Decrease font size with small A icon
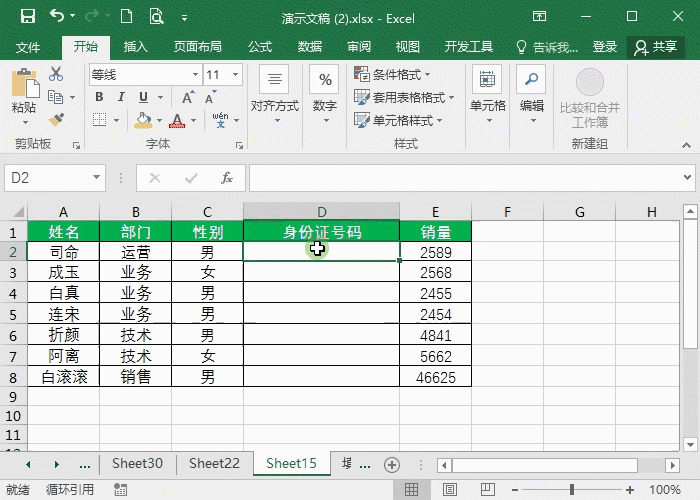This screenshot has width=700, height=500. pos(210,97)
